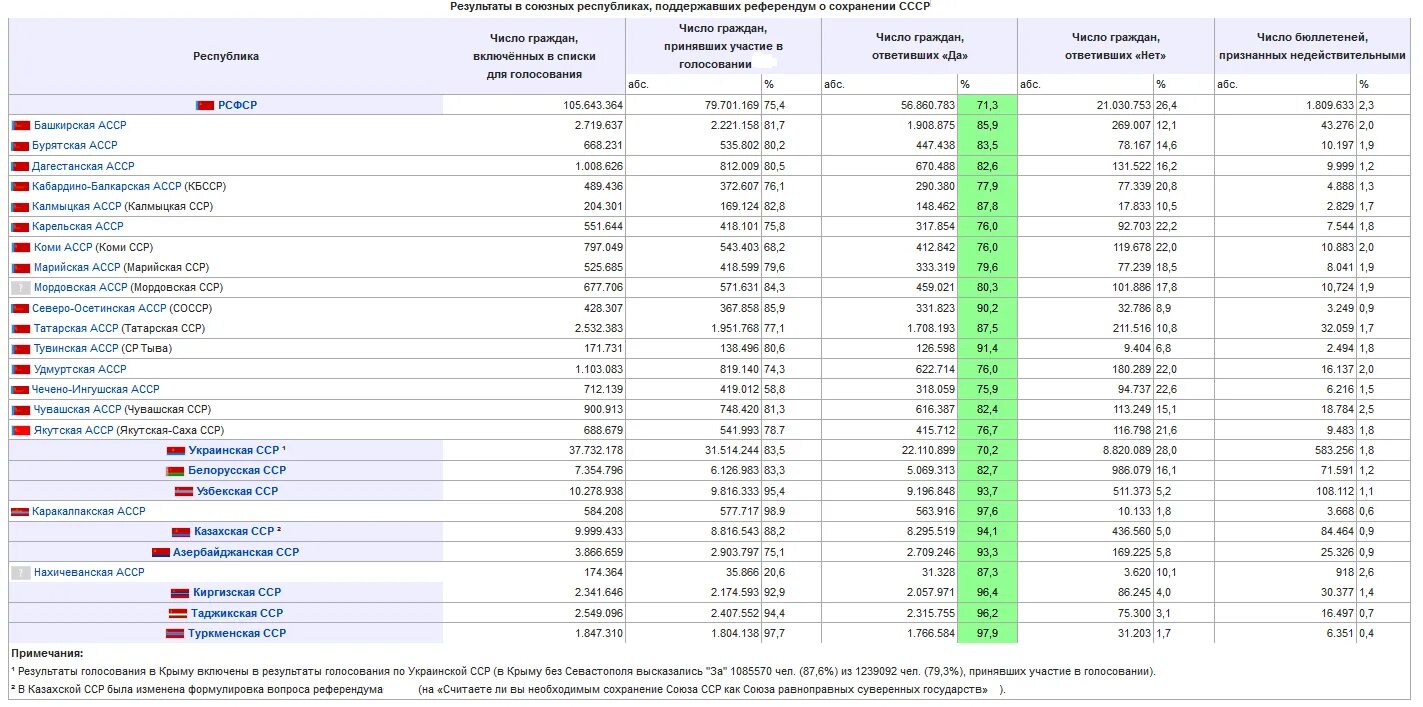Click the Tajik SSR flag icon
1423x707 pixels.
click(178, 613)
